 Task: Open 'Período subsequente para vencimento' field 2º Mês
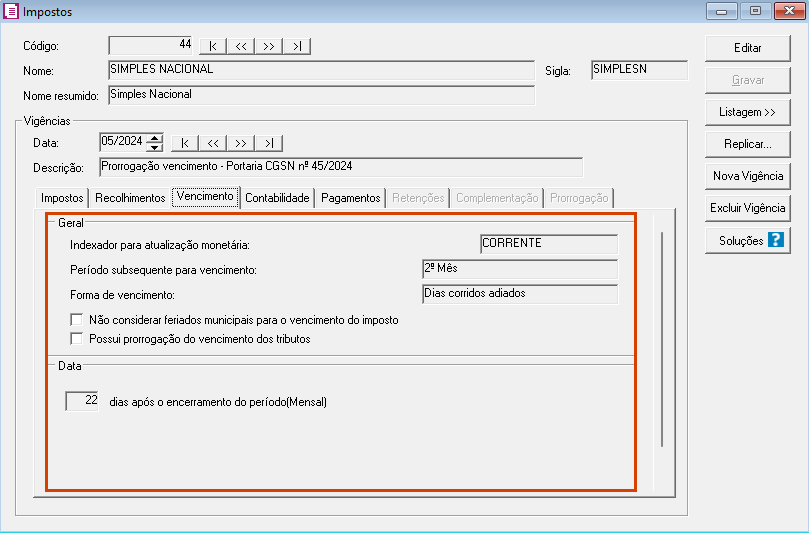[x=520, y=269]
